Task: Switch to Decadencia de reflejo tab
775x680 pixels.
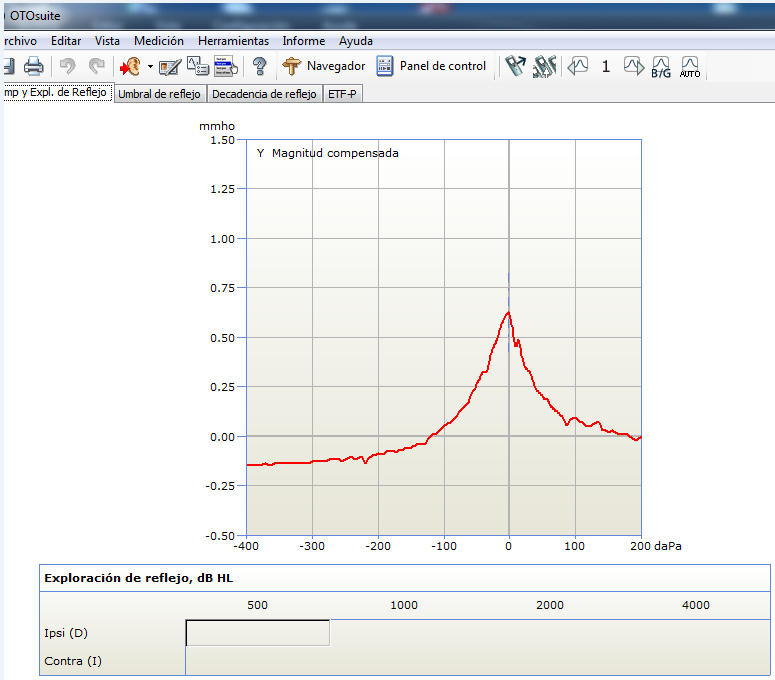Action: pos(264,94)
